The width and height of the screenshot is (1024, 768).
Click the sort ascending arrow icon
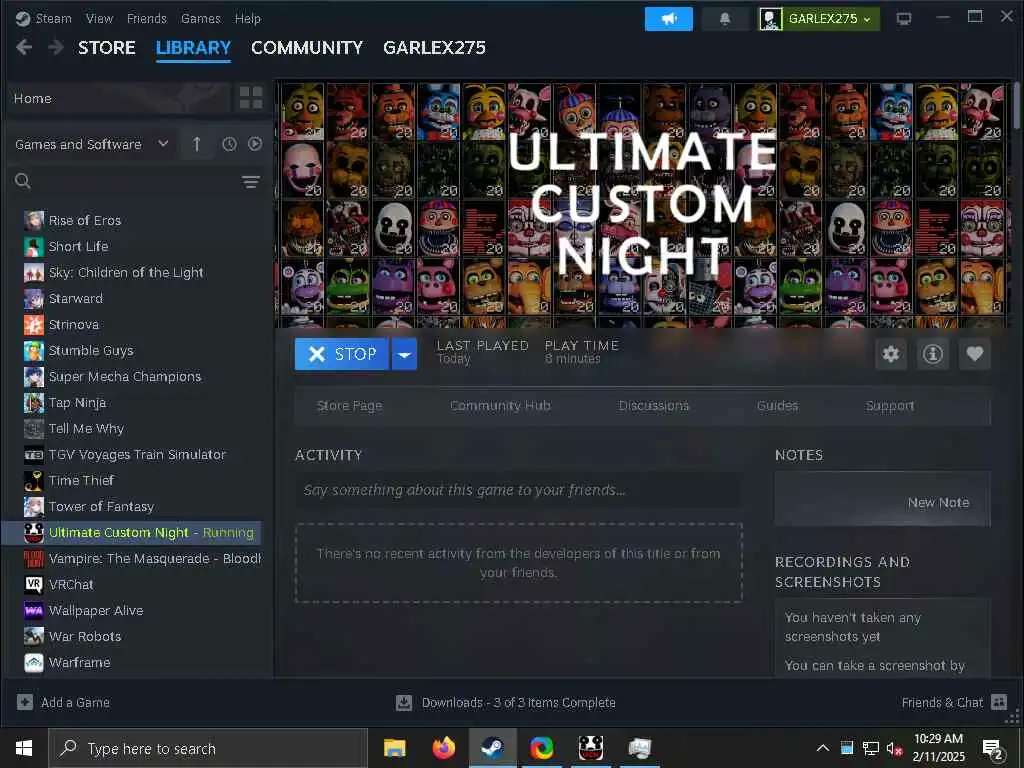197,144
